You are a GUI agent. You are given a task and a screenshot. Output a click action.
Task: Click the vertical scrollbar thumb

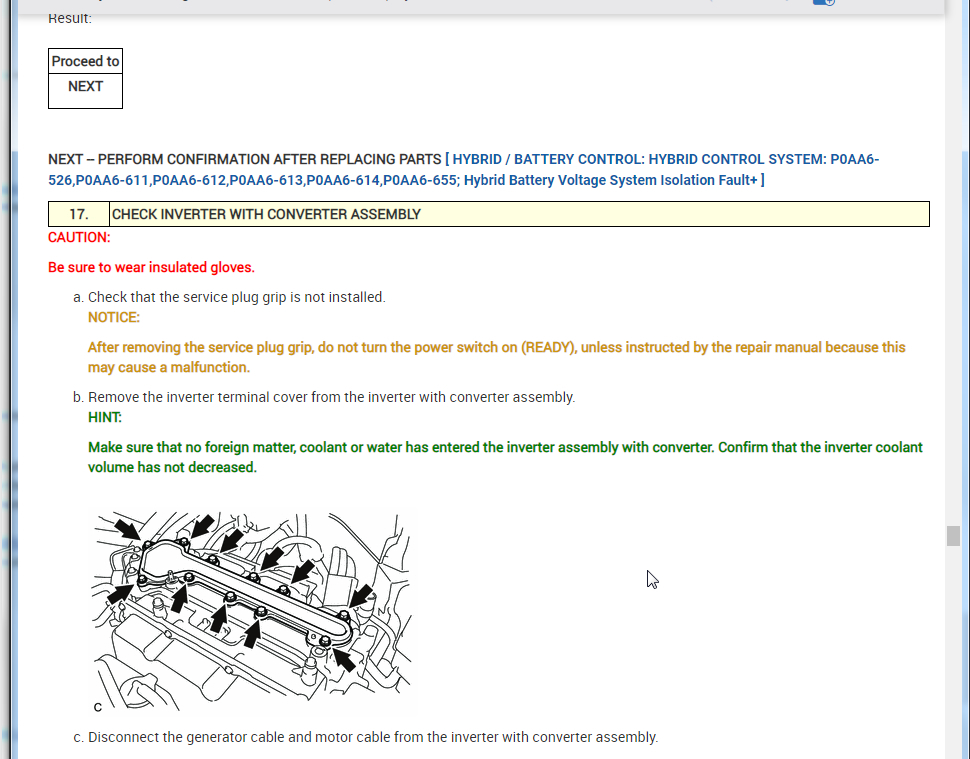953,535
